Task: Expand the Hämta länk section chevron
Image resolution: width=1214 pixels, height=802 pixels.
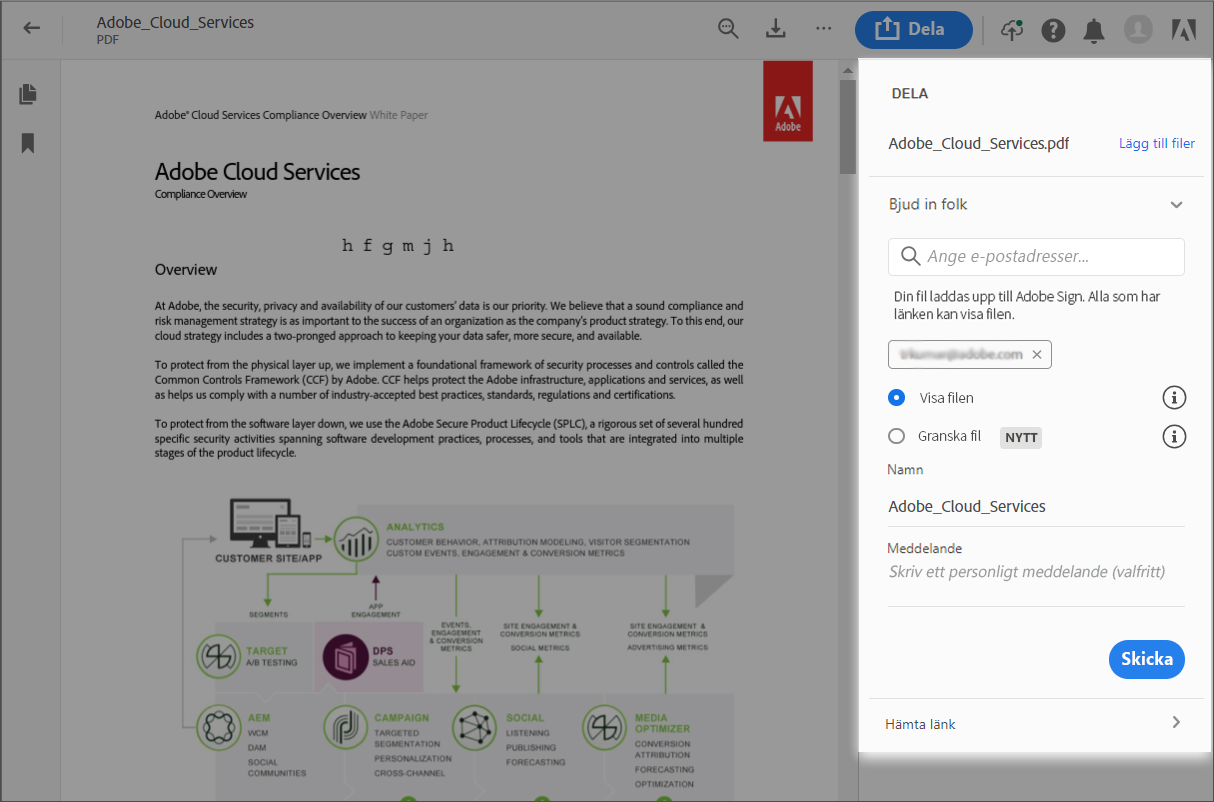Action: tap(1176, 722)
